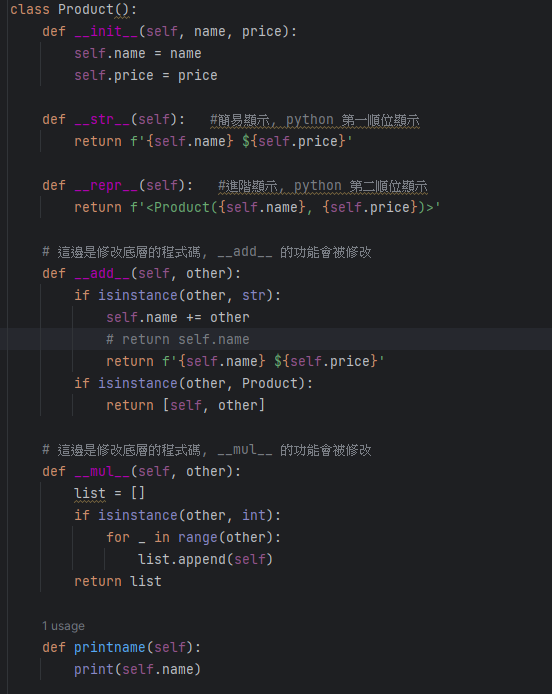The width and height of the screenshot is (552, 694).
Task: Click the "if isinstance(other, str):" line
Action: [x=178, y=295]
